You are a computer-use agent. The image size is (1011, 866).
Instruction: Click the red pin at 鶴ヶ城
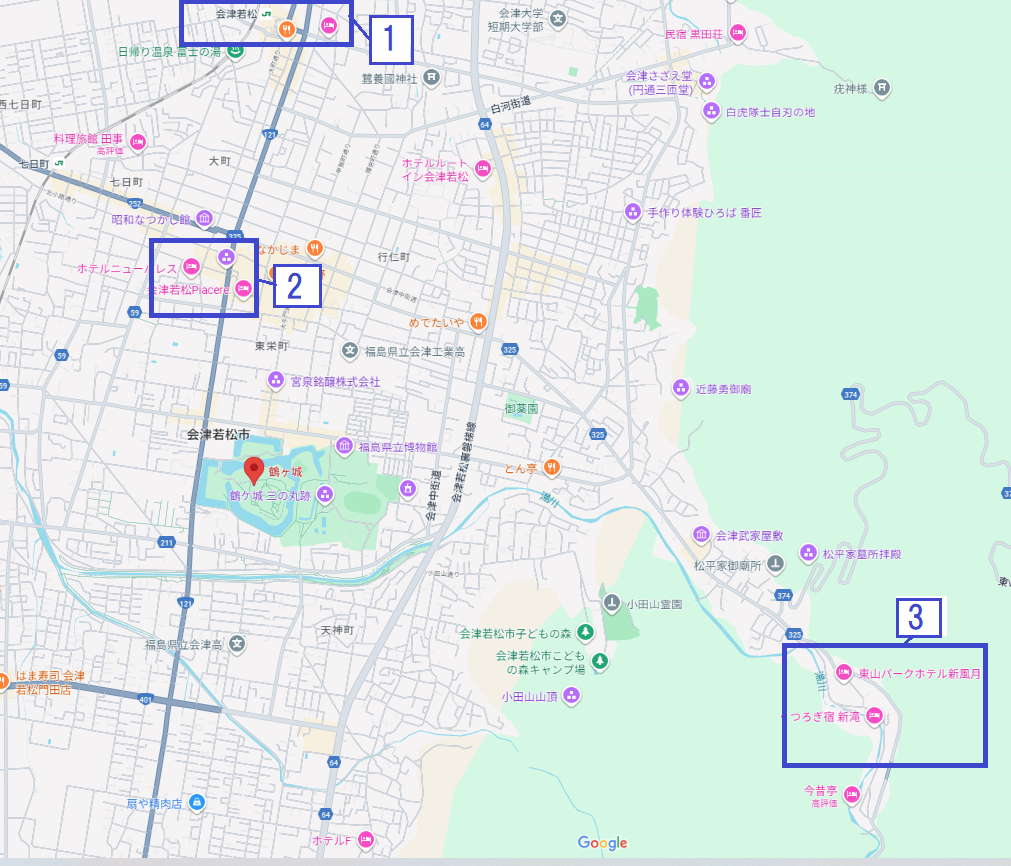[254, 470]
